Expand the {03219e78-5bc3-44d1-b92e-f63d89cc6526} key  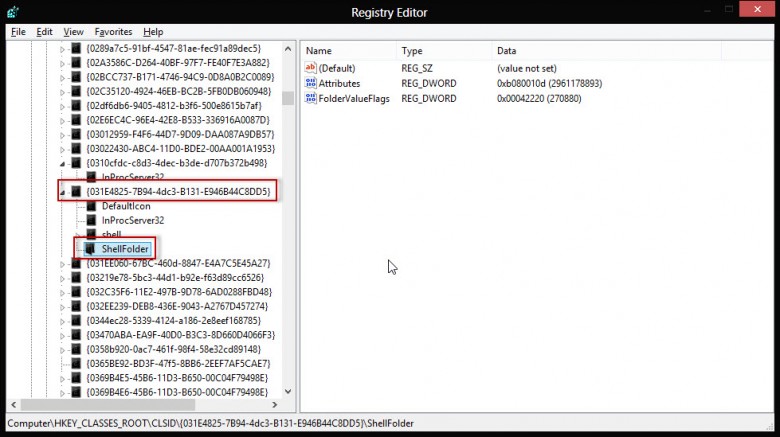[x=62, y=279]
